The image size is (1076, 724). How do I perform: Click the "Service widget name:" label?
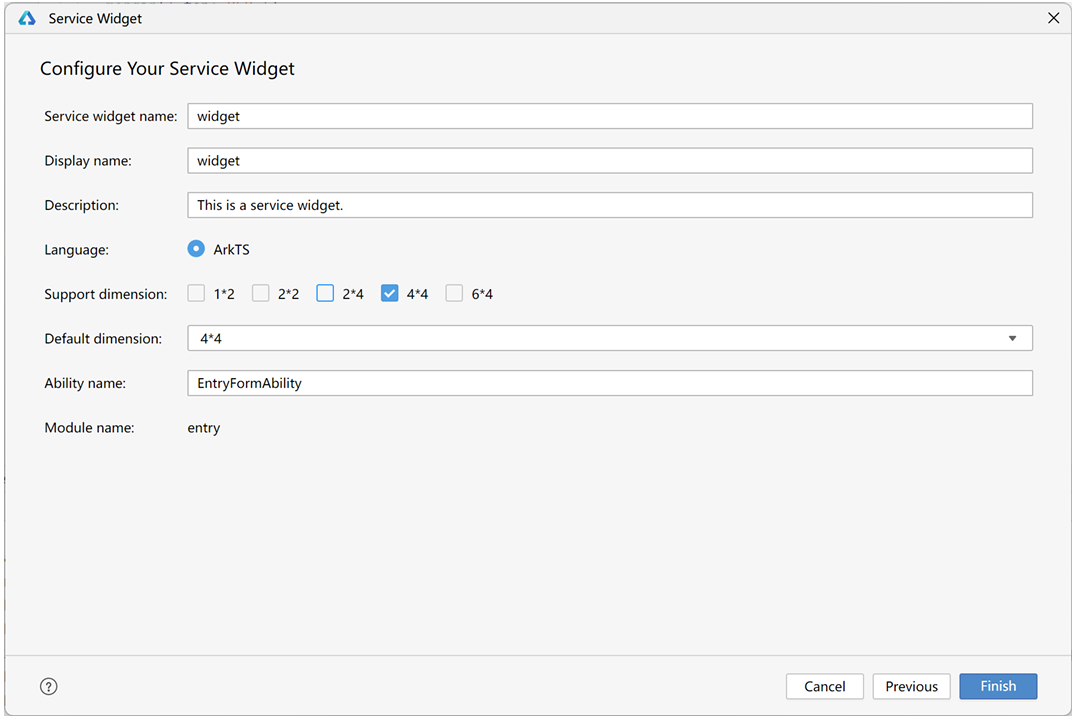[x=111, y=116]
